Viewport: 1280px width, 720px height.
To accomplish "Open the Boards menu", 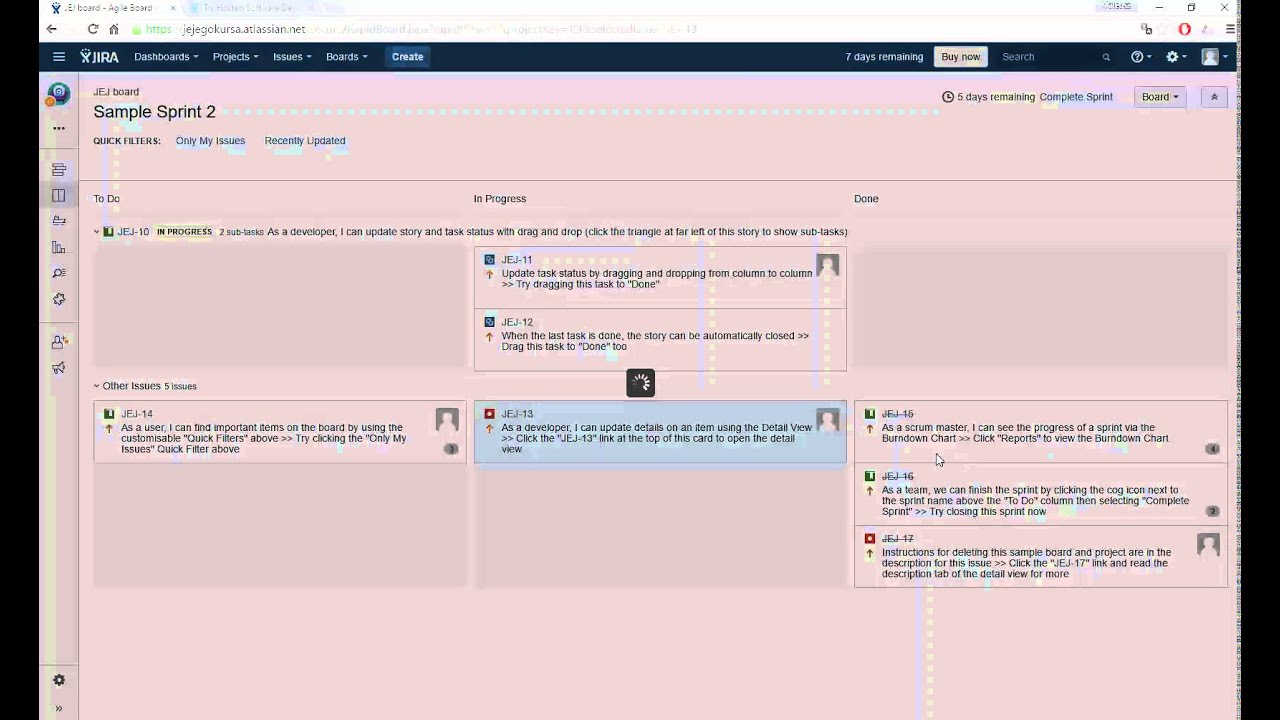I will click(346, 57).
